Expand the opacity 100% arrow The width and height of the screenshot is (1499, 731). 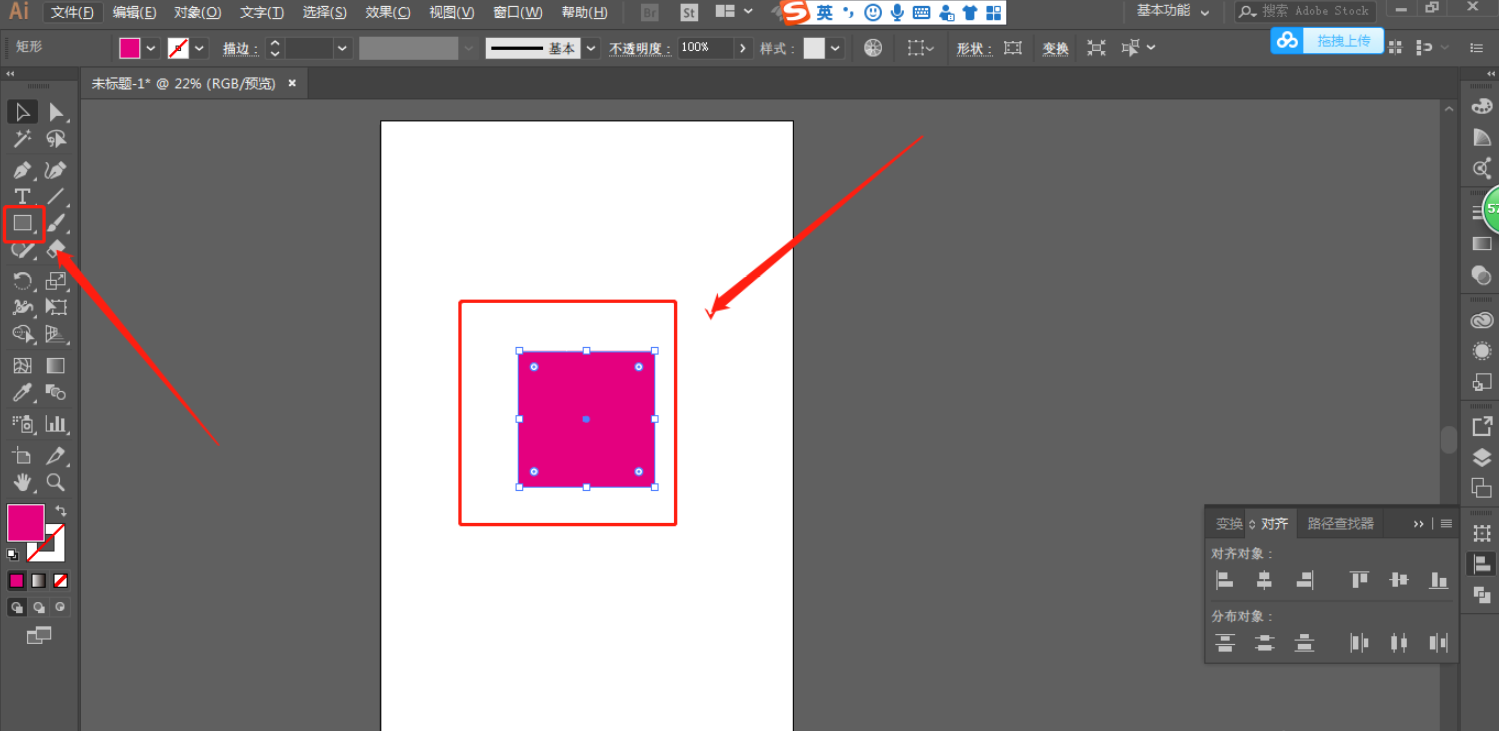742,48
